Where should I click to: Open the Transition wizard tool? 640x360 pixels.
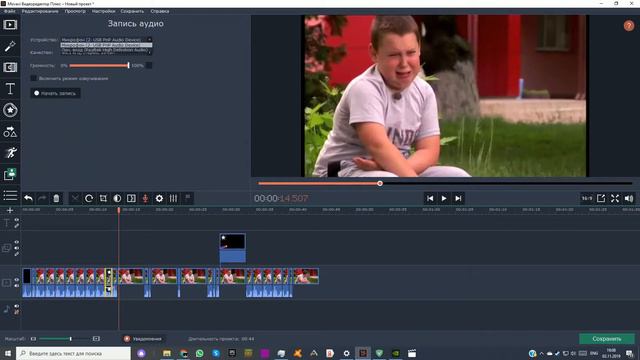(131, 198)
